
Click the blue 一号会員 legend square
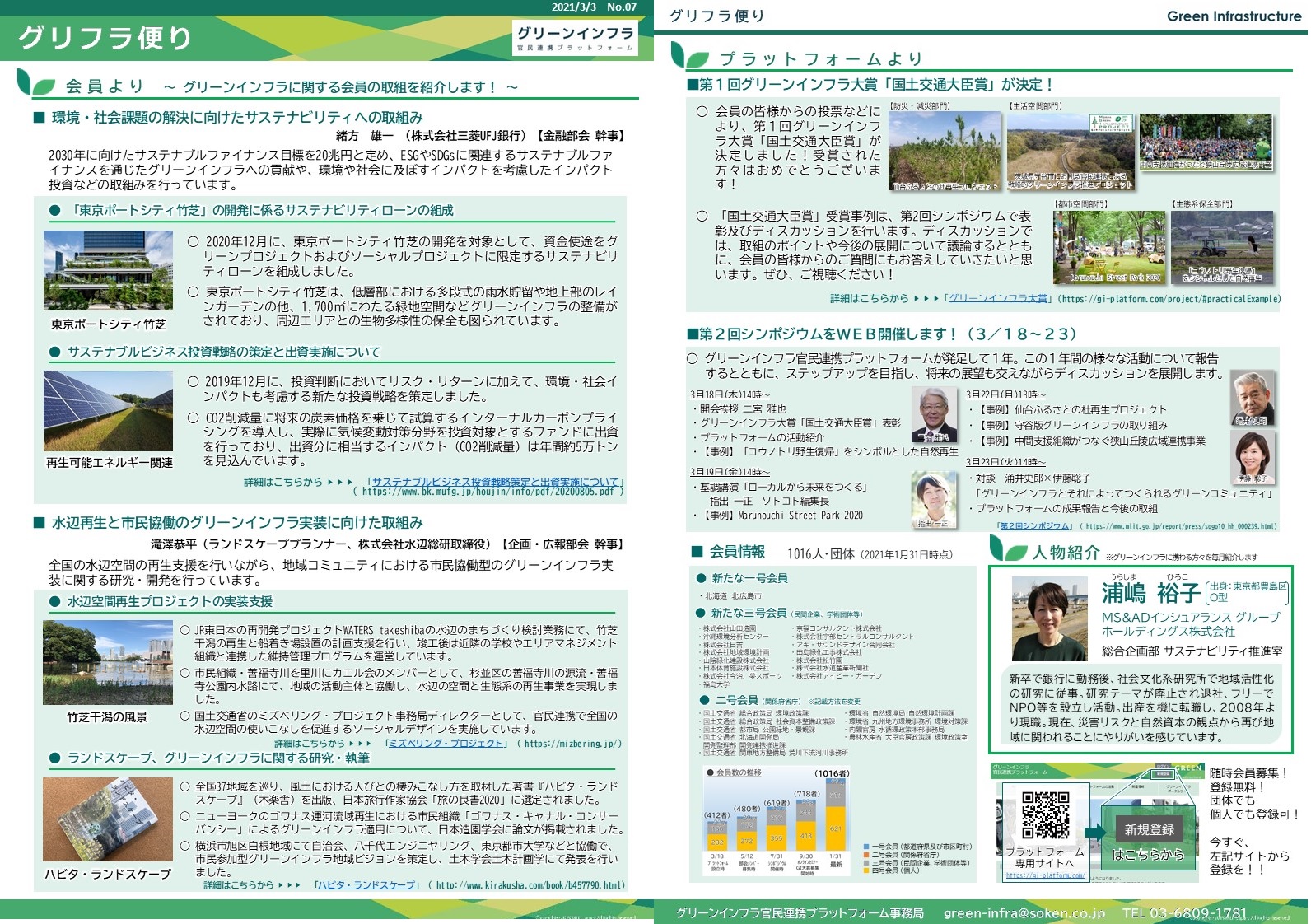coord(866,847)
